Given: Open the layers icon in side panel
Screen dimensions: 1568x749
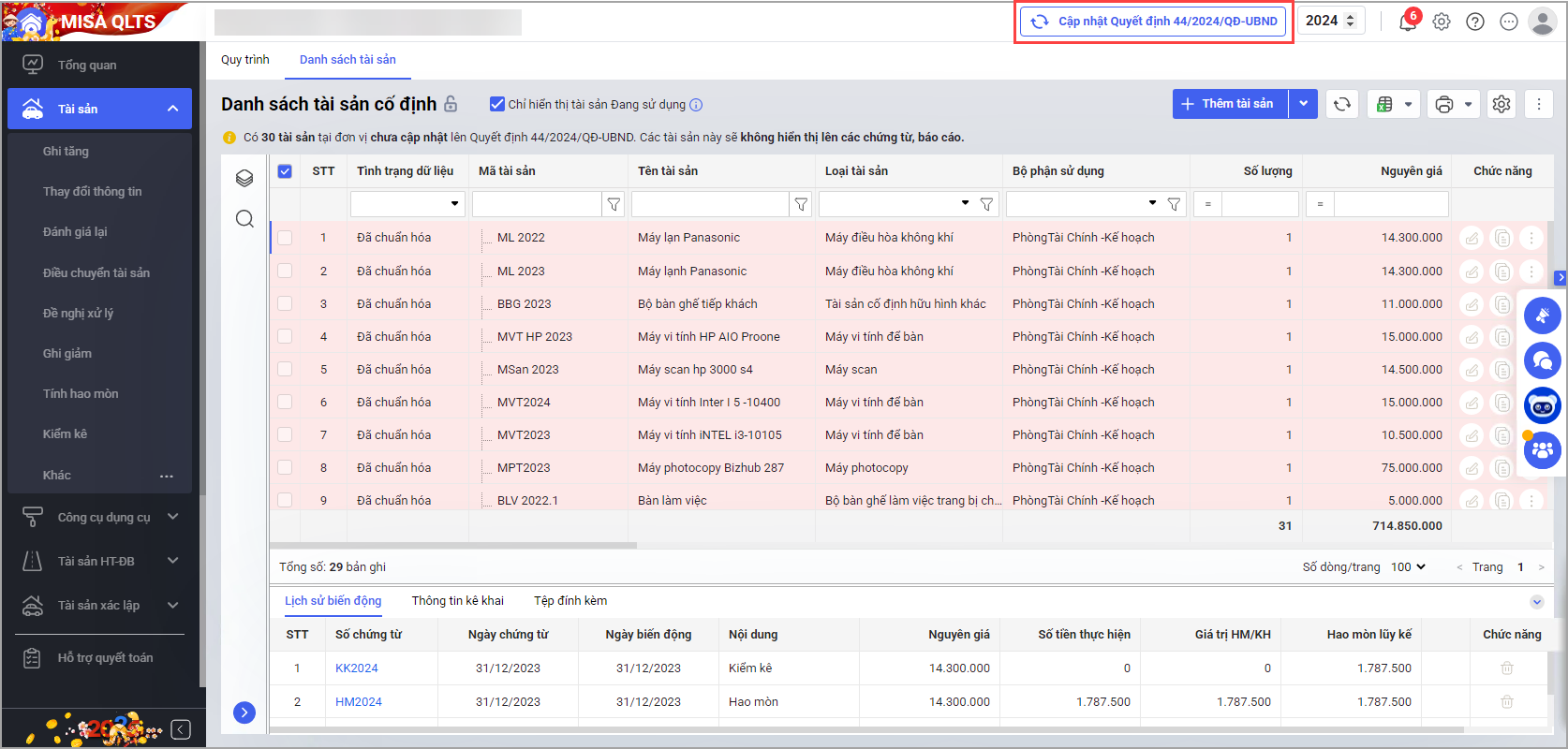Looking at the screenshot, I should (244, 178).
